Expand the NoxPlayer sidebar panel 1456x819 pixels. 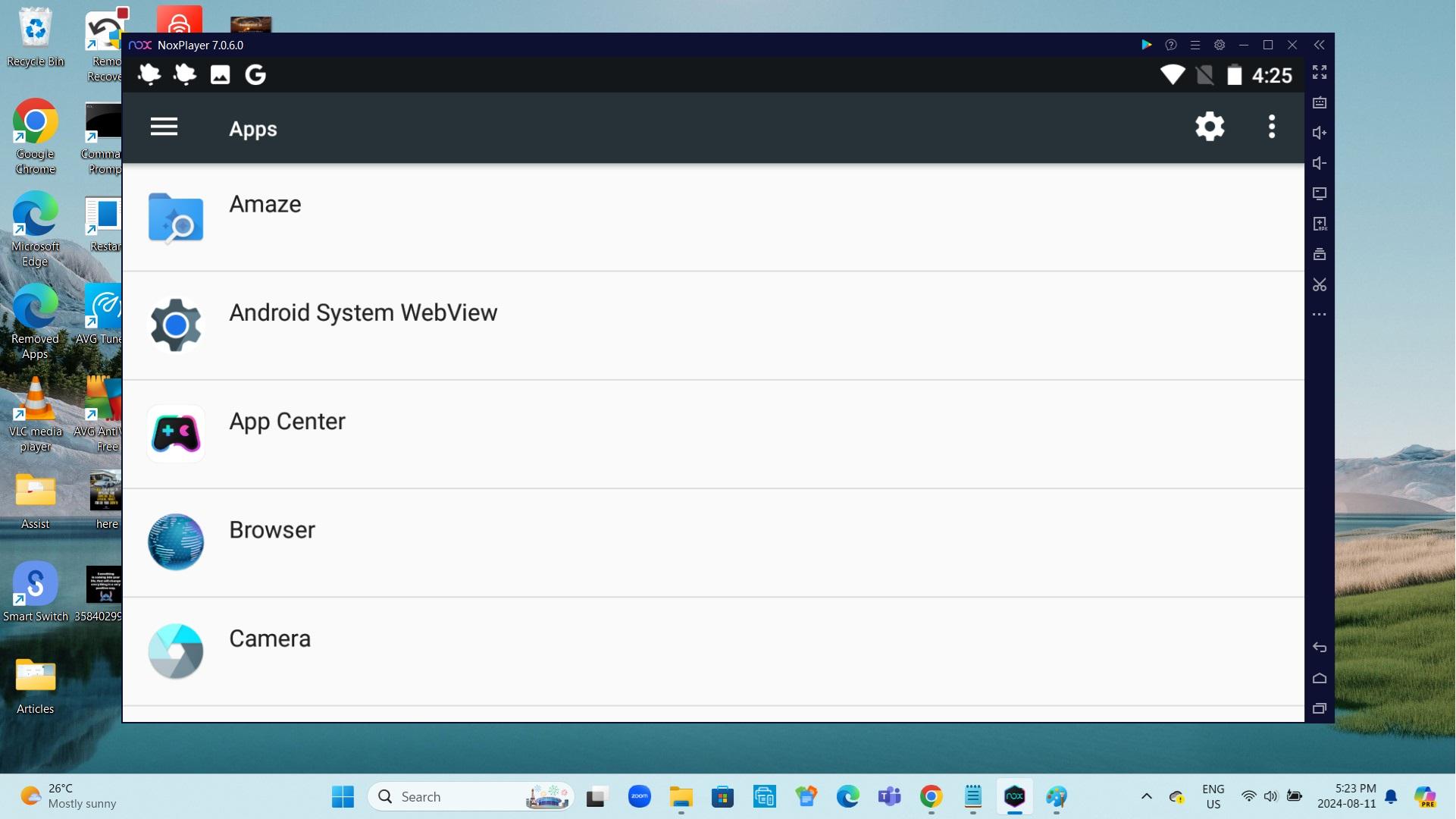click(x=1320, y=44)
